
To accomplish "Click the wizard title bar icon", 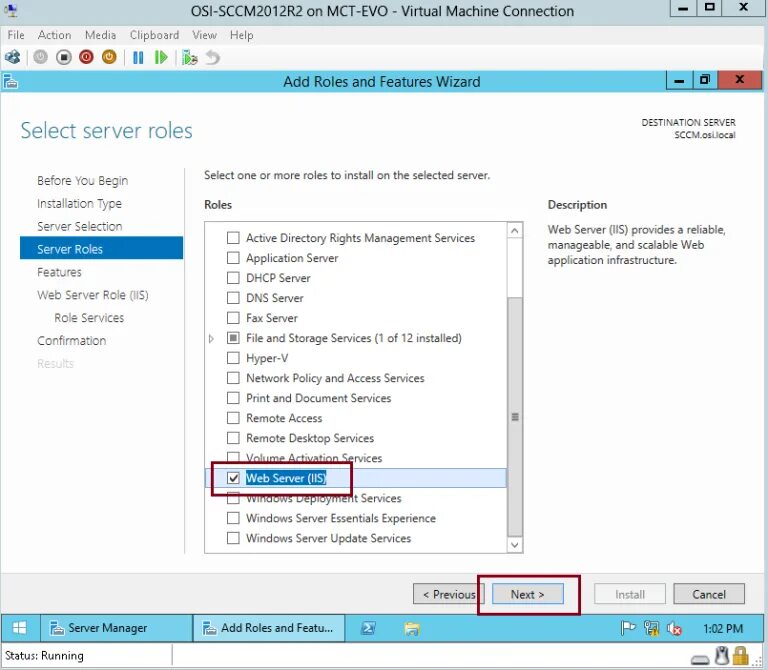I will coord(10,81).
